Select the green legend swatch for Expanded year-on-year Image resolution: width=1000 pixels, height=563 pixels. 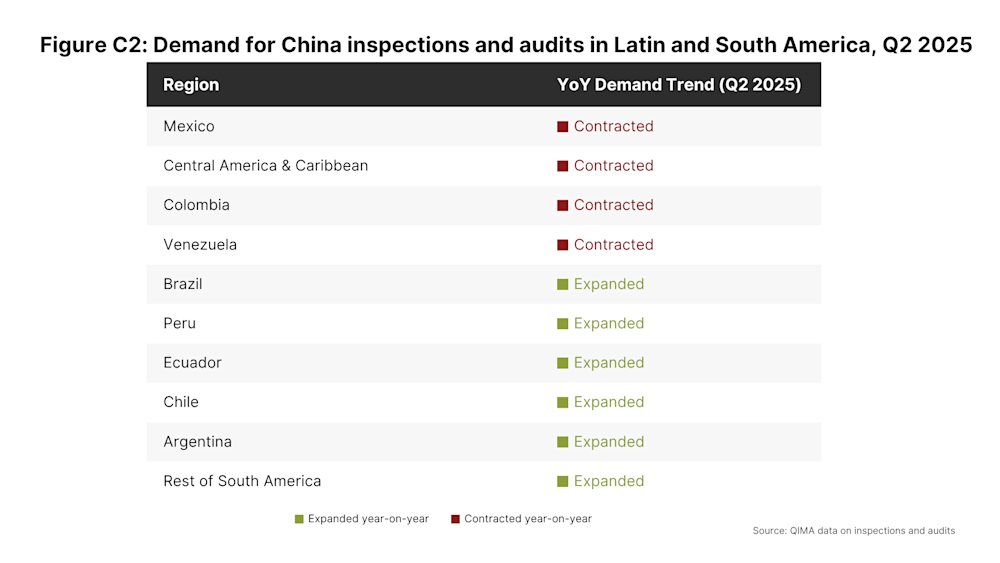[x=299, y=519]
